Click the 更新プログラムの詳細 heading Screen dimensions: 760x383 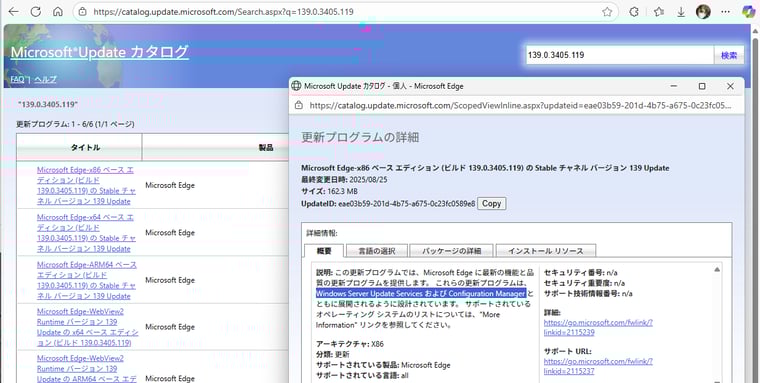(x=360, y=137)
